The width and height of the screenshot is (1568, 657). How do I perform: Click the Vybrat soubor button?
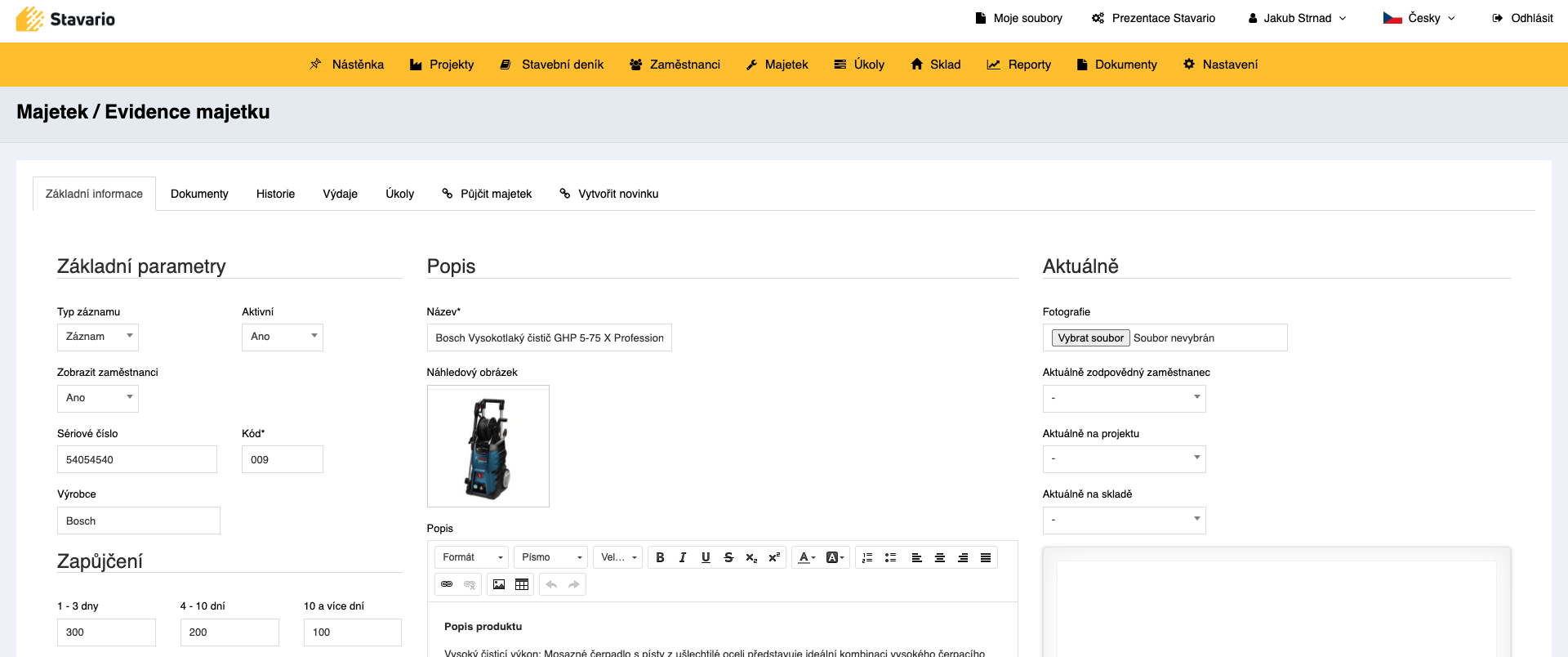click(1090, 337)
